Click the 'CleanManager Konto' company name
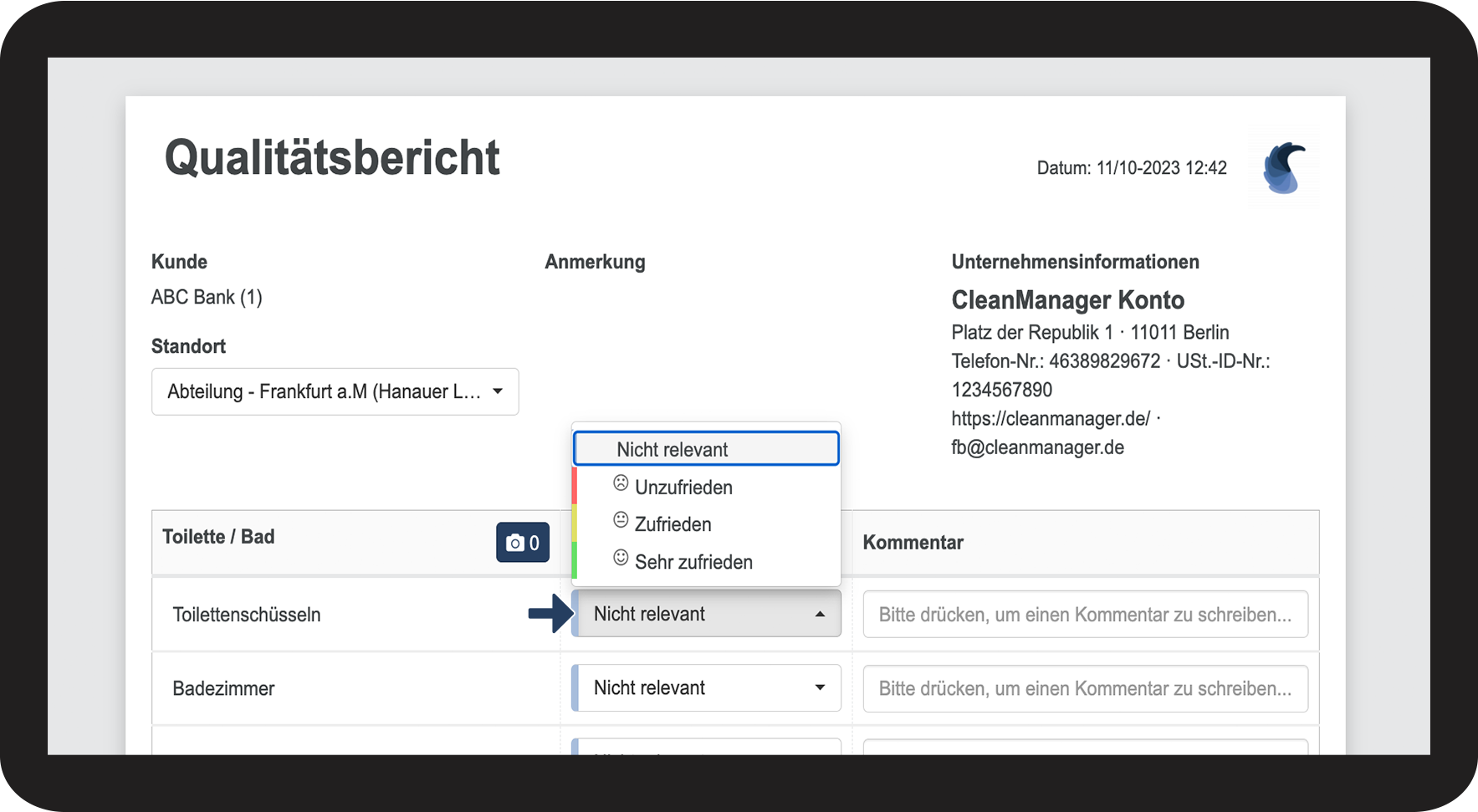Screen dimensions: 1478x812 [x=1068, y=300]
